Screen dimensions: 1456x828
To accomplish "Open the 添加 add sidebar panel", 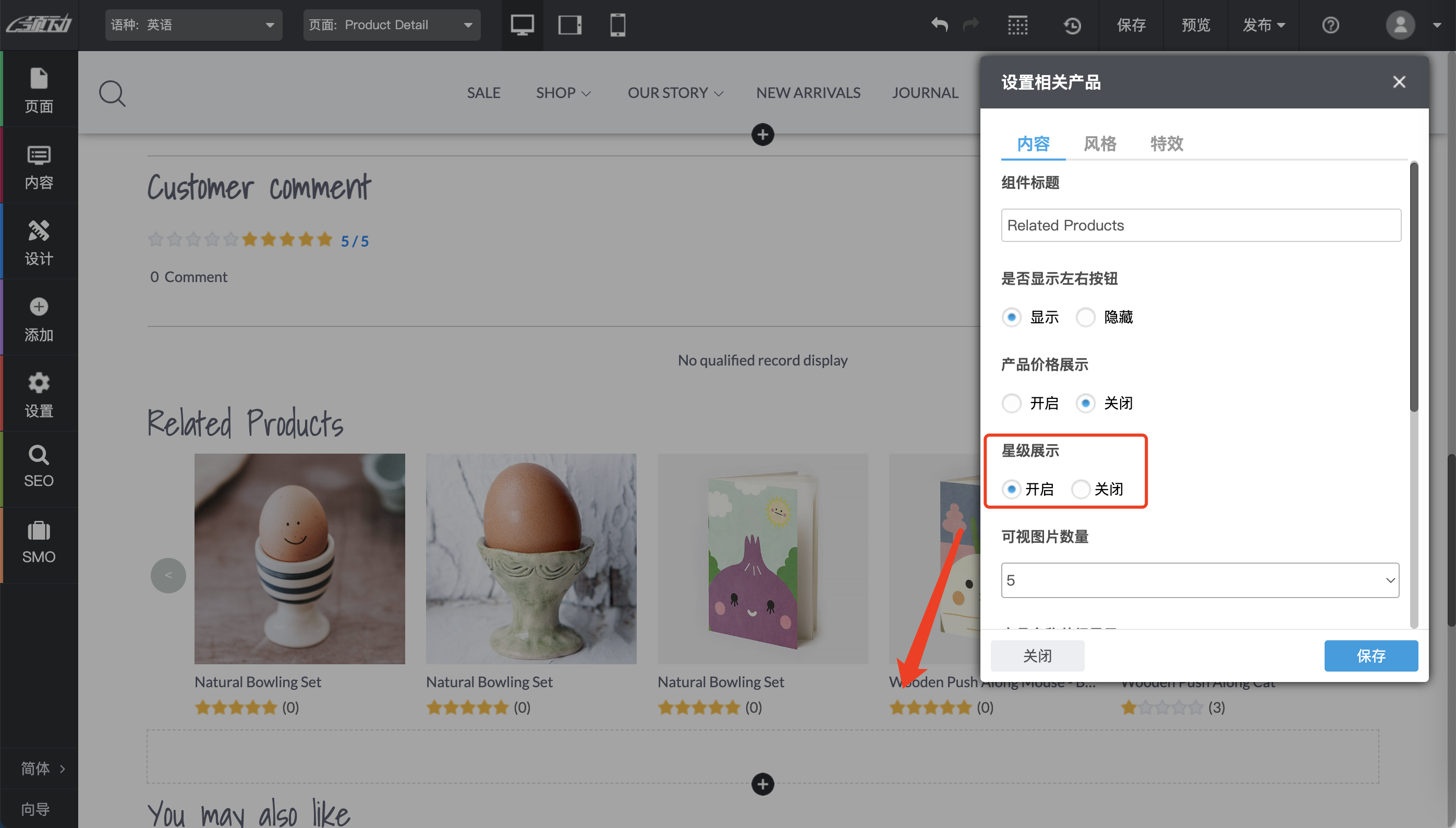I will click(x=39, y=319).
